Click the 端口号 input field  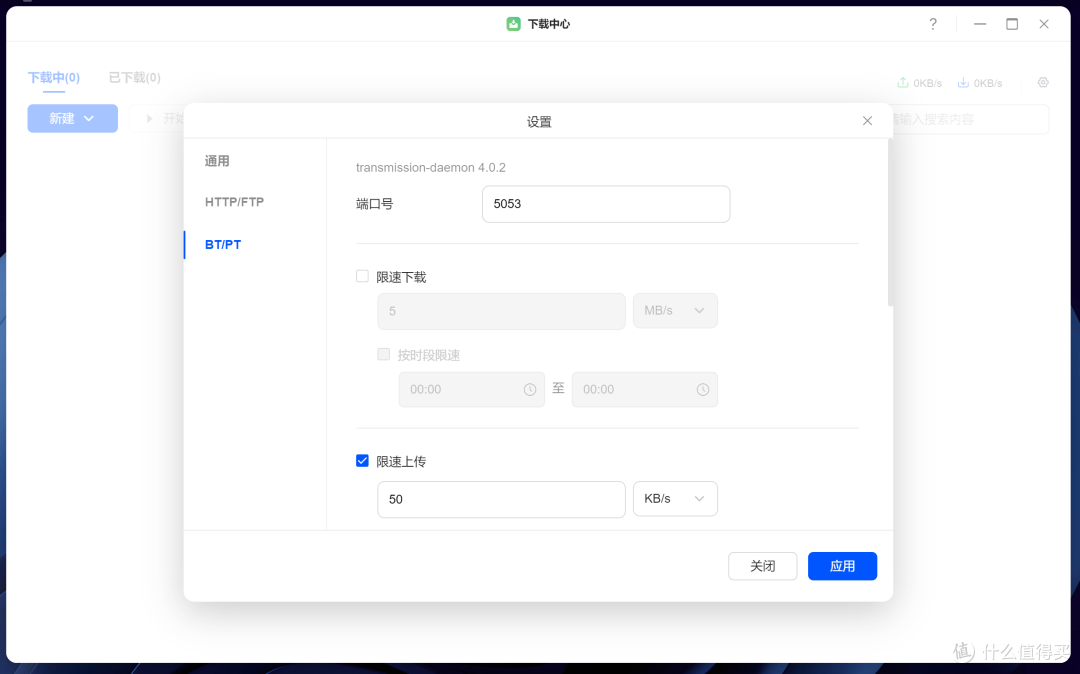pos(606,204)
